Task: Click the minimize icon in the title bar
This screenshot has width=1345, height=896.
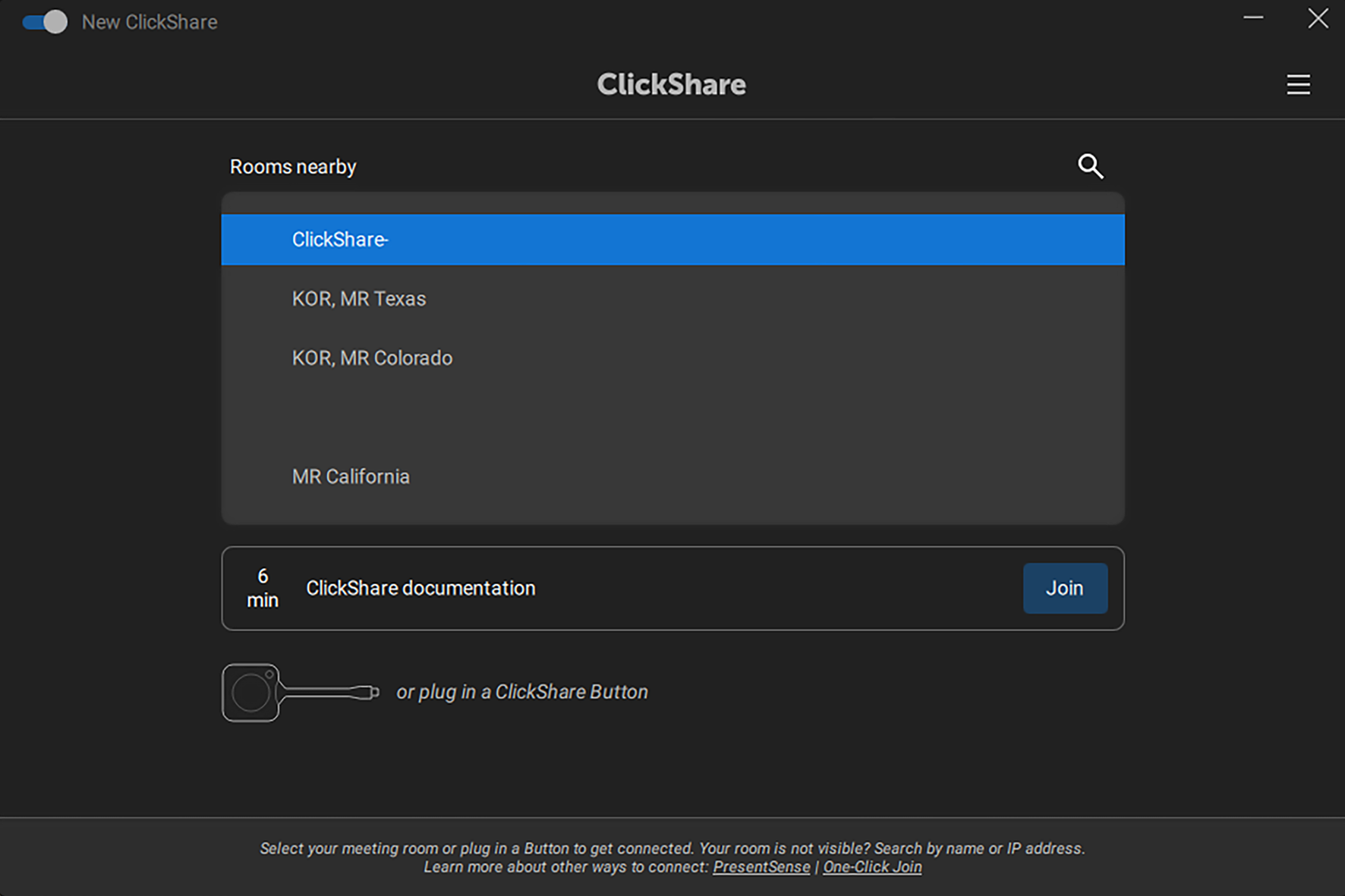Action: coord(1252,18)
